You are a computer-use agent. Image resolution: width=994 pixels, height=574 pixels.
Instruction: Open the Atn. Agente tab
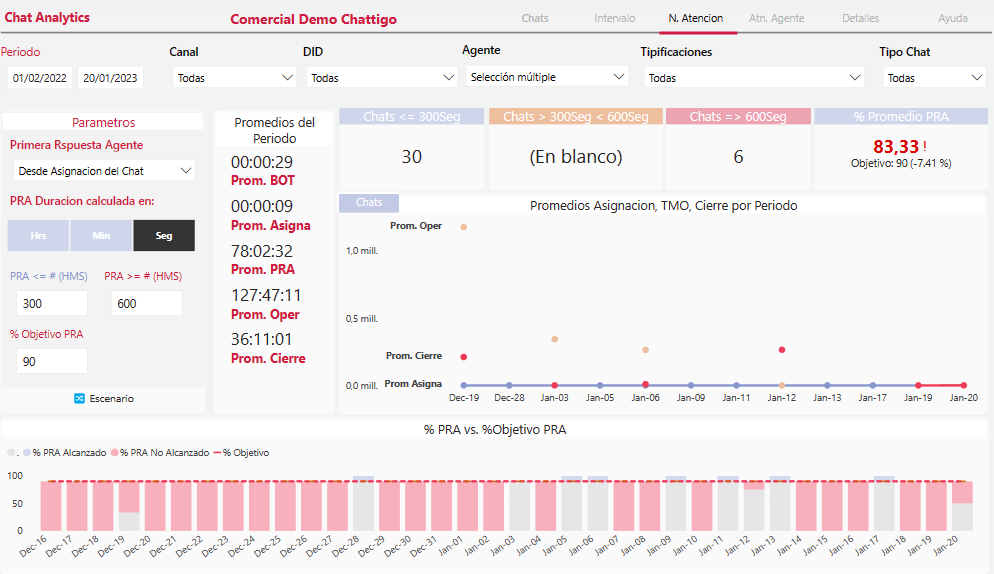click(x=777, y=18)
